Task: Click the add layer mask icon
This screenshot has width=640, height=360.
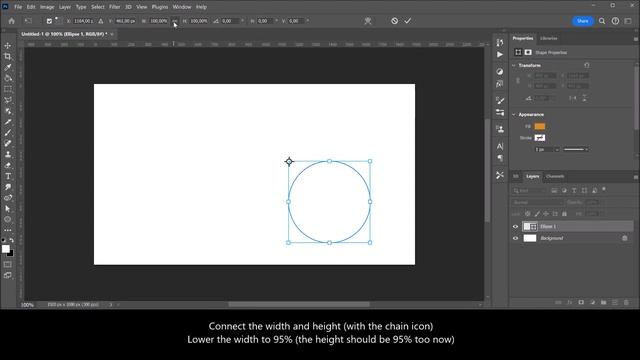Action: (x=581, y=302)
